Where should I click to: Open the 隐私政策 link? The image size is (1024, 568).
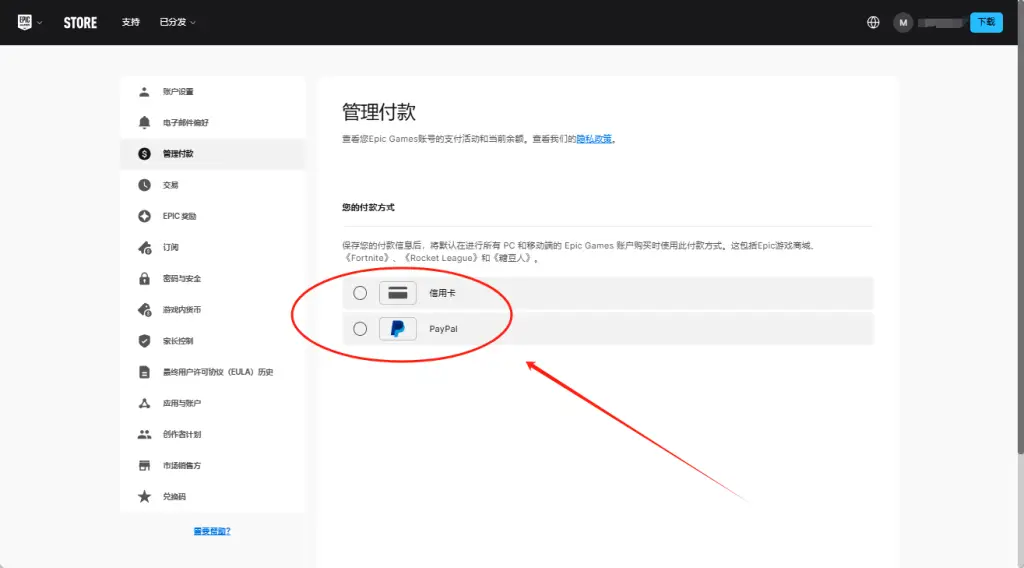595,139
